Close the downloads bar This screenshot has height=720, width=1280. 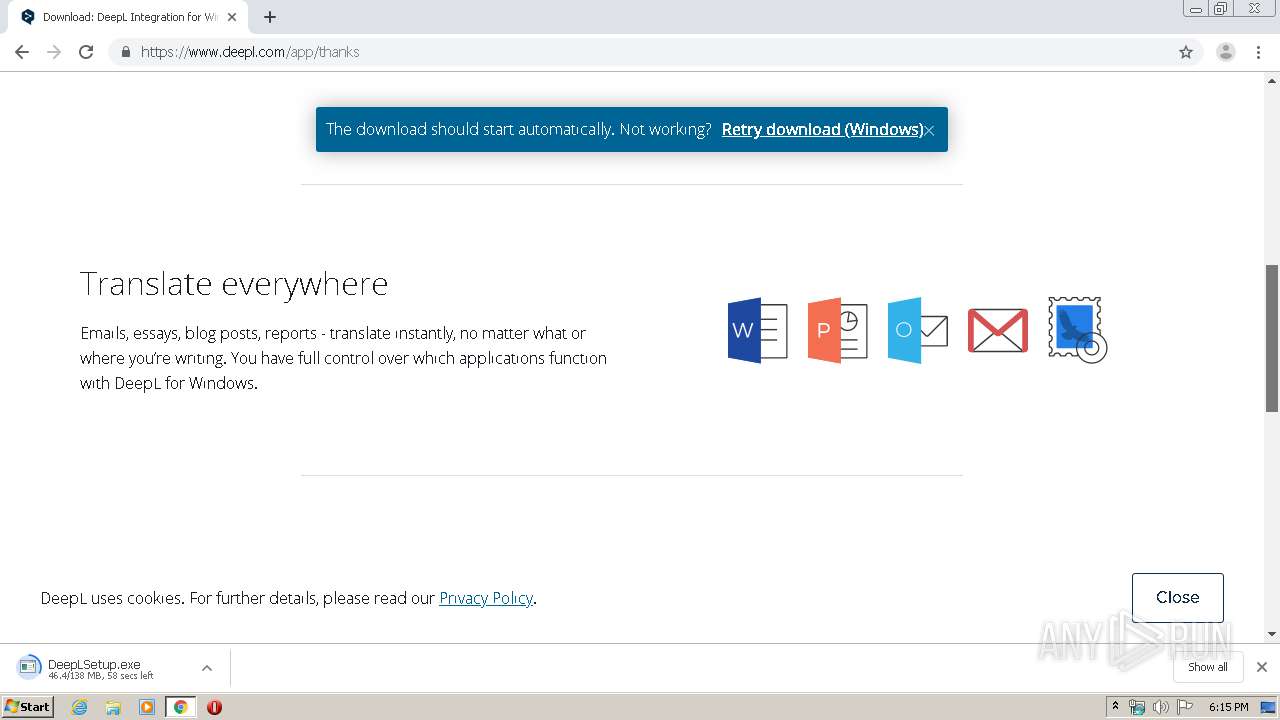(x=1262, y=667)
